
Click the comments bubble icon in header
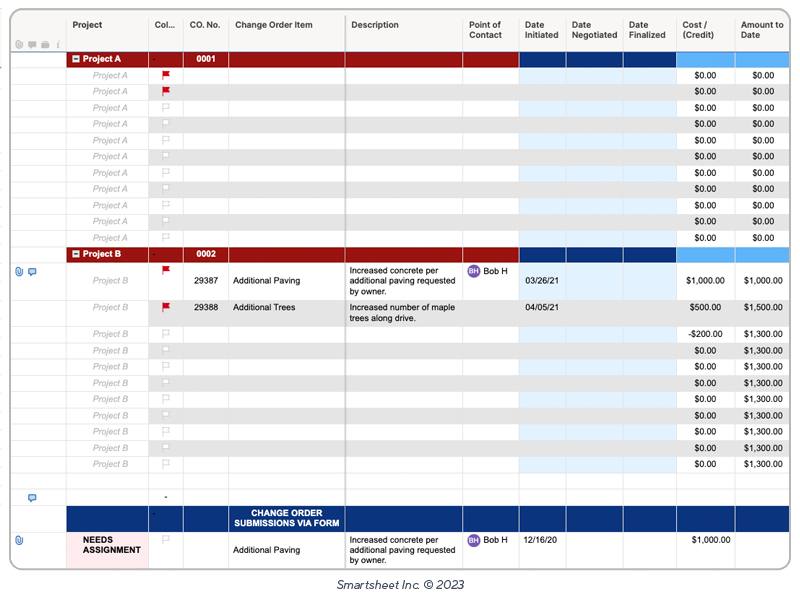[32, 45]
